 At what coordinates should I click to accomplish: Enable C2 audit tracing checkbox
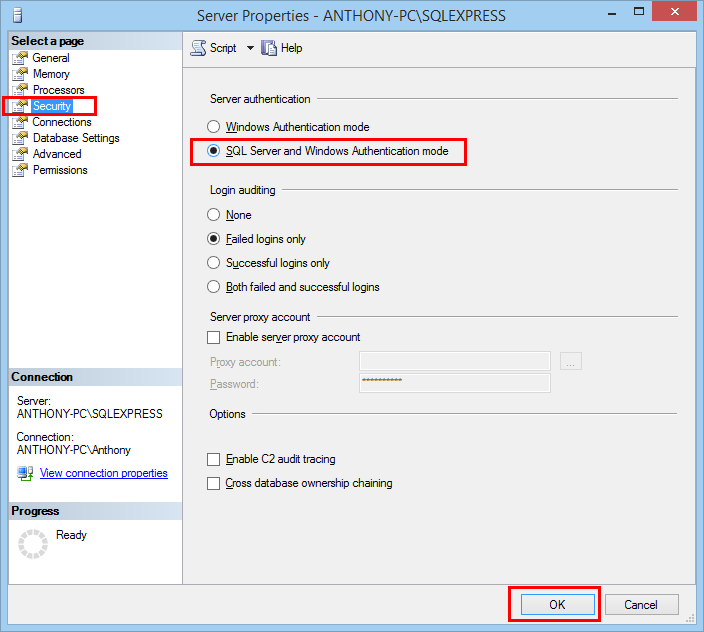[x=213, y=459]
